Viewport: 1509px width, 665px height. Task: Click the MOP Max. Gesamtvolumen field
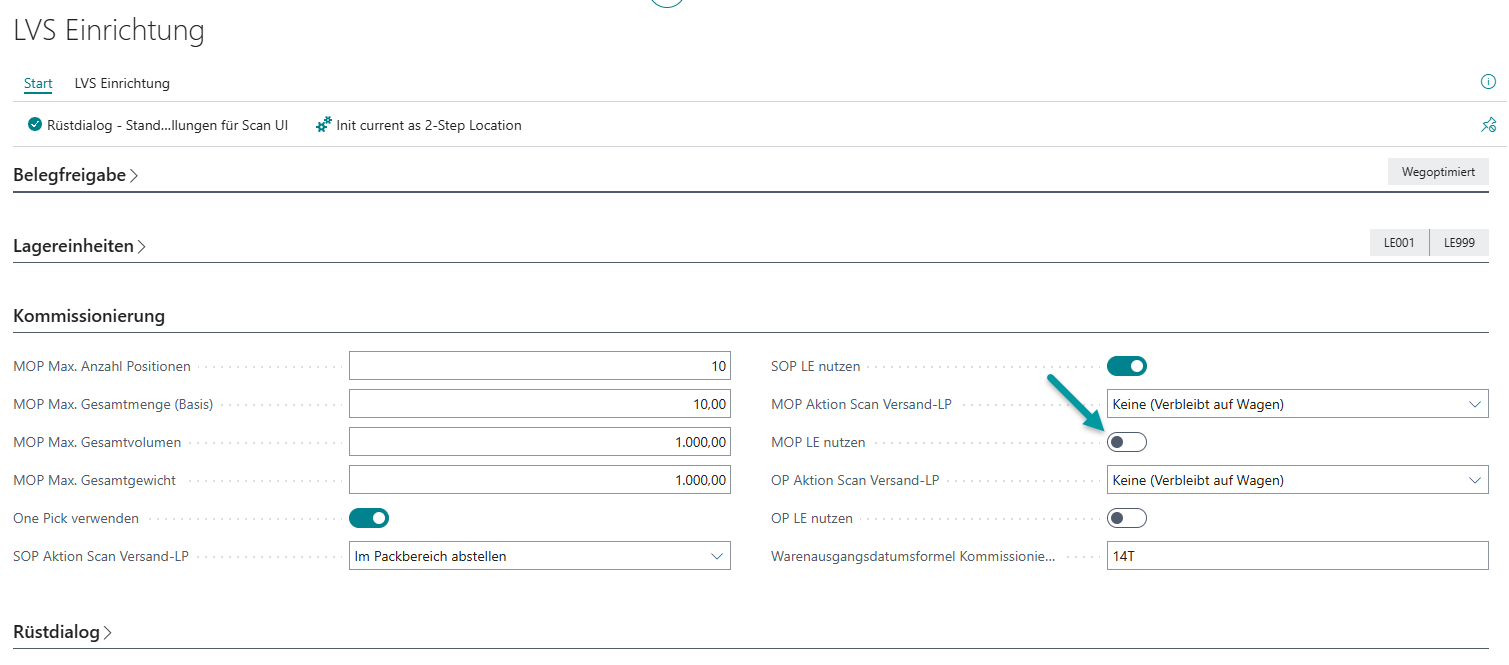pos(540,442)
